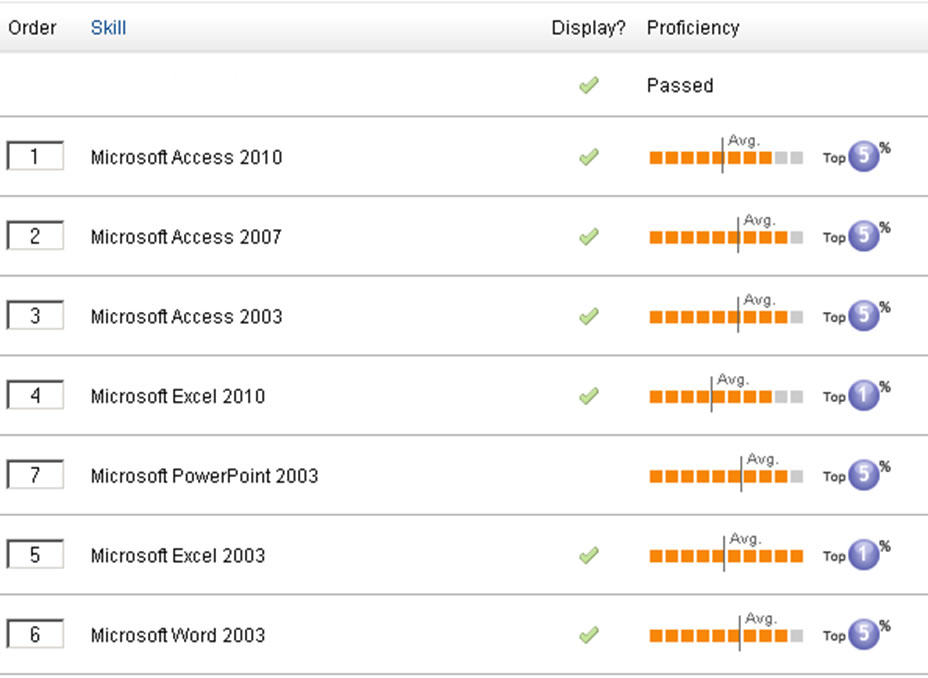
Task: Click the proficiency bar for Access 2003
Action: click(x=726, y=317)
